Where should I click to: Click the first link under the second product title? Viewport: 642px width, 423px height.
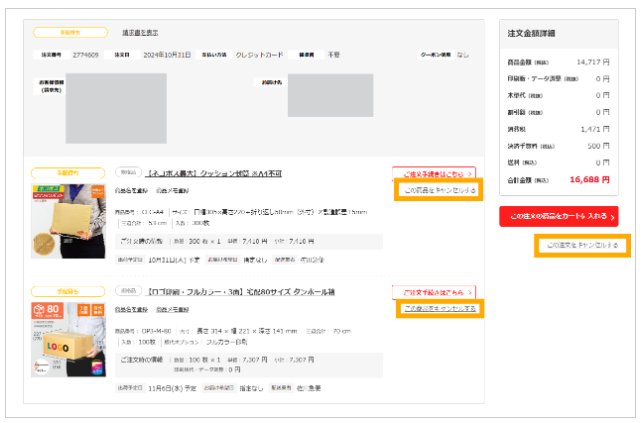pos(132,310)
